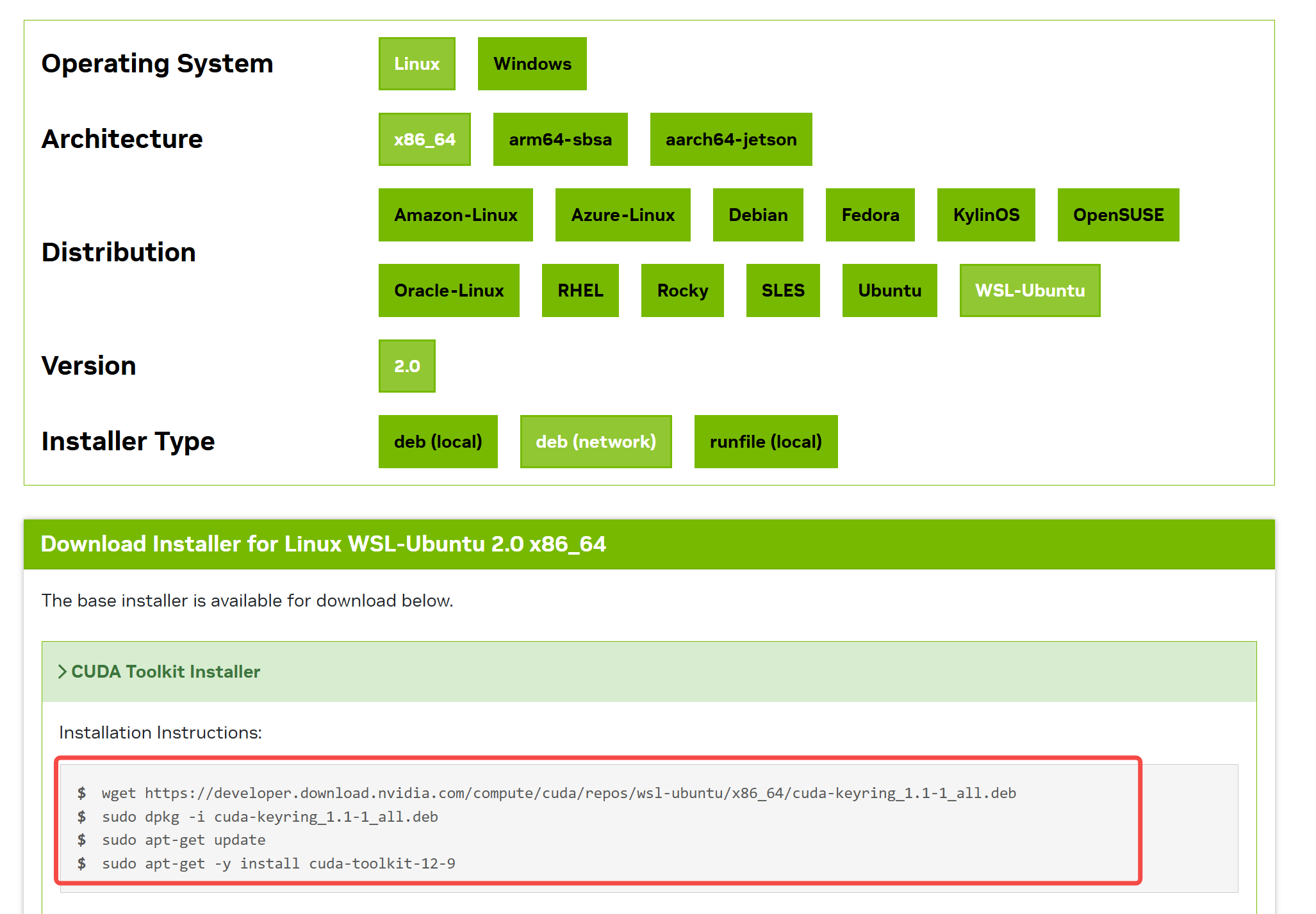Pick the arm64-sbsa architecture option
Viewport: 1316px width, 914px height.
(560, 140)
